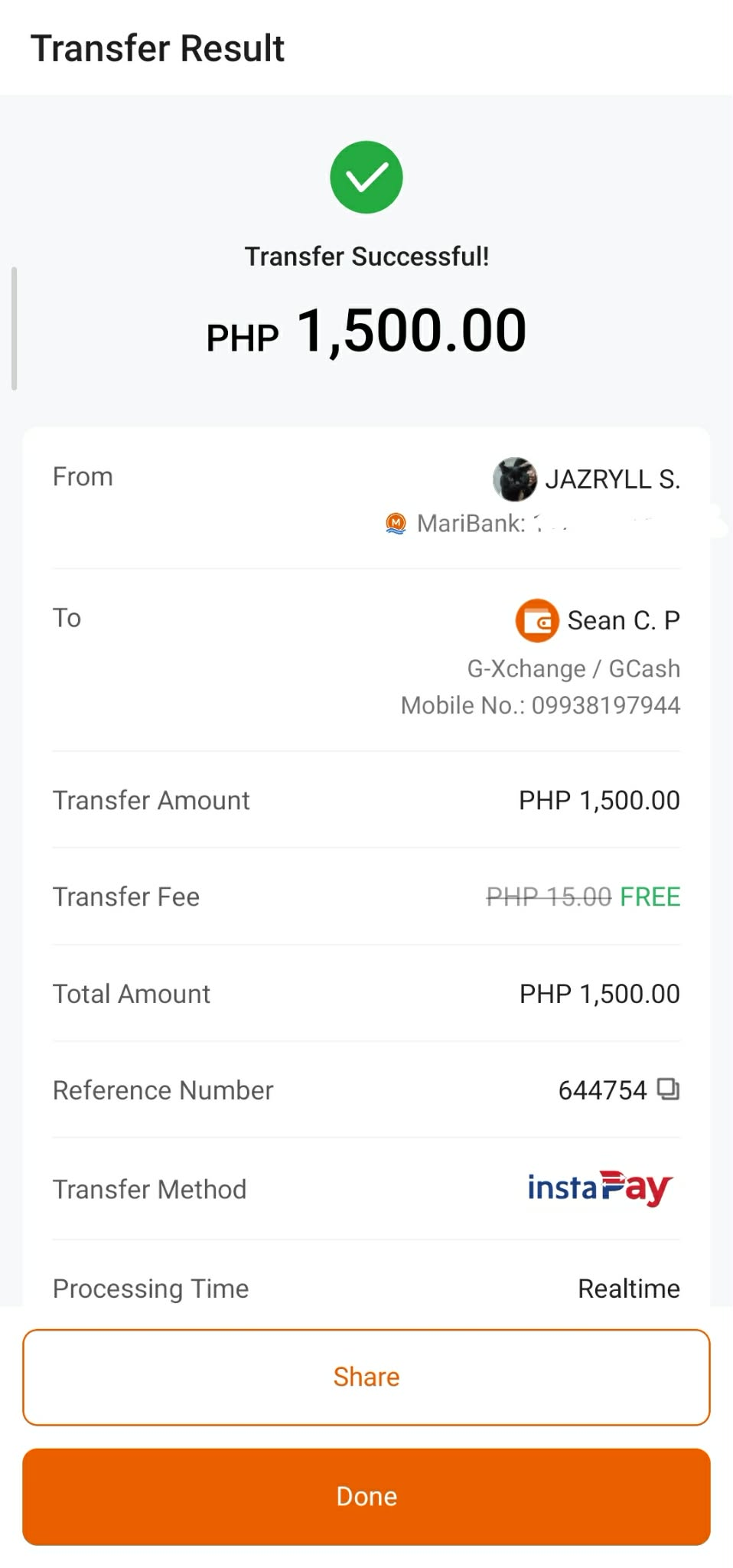Copy the reference number 644754
This screenshot has height=1568, width=733.
668,1089
